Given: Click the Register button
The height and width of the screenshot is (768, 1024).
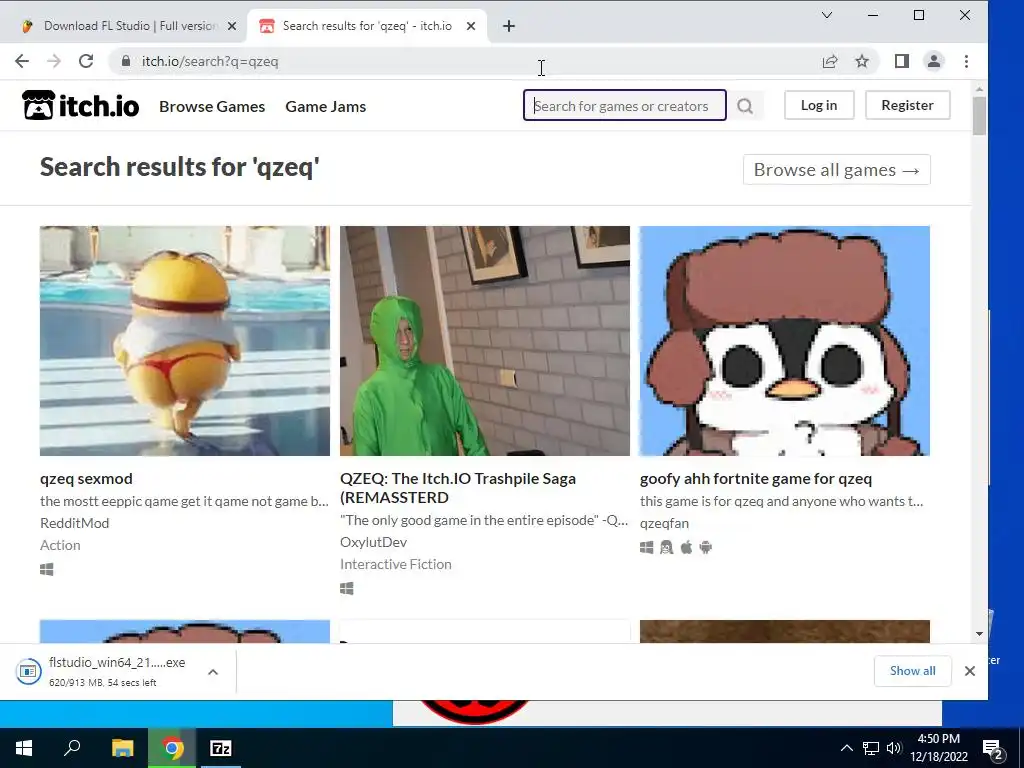Looking at the screenshot, I should pos(907,105).
